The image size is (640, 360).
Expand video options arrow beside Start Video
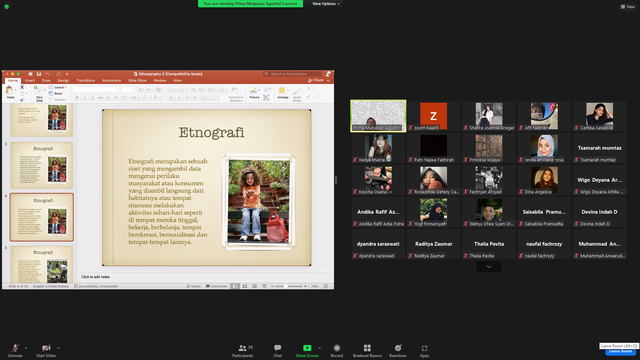point(58,348)
